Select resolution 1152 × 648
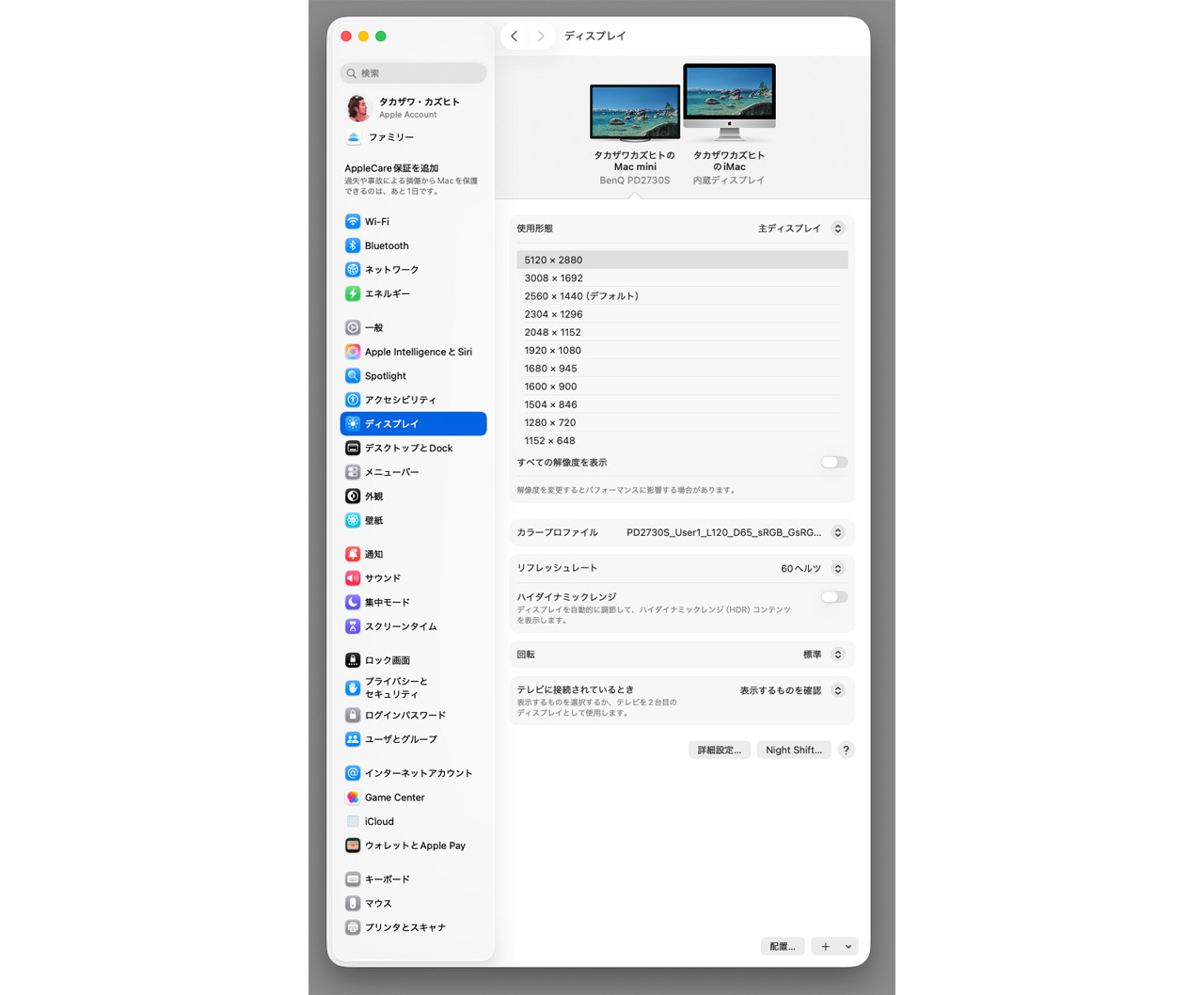 (x=682, y=441)
